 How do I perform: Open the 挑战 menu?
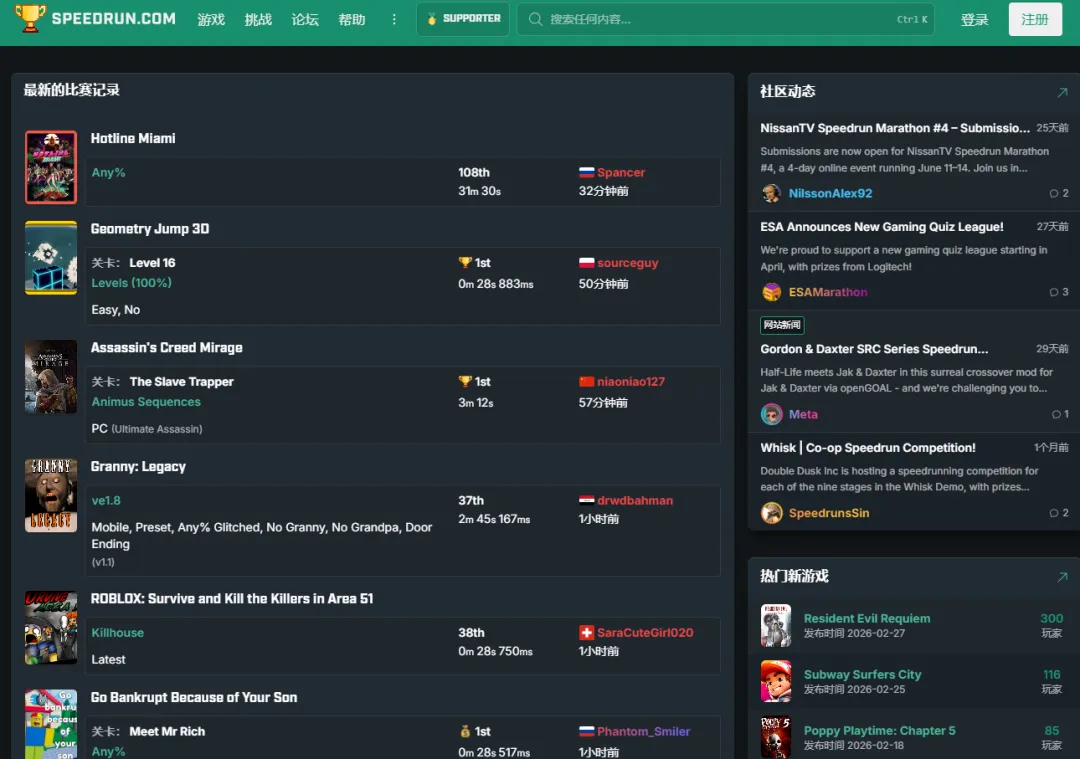[258, 19]
